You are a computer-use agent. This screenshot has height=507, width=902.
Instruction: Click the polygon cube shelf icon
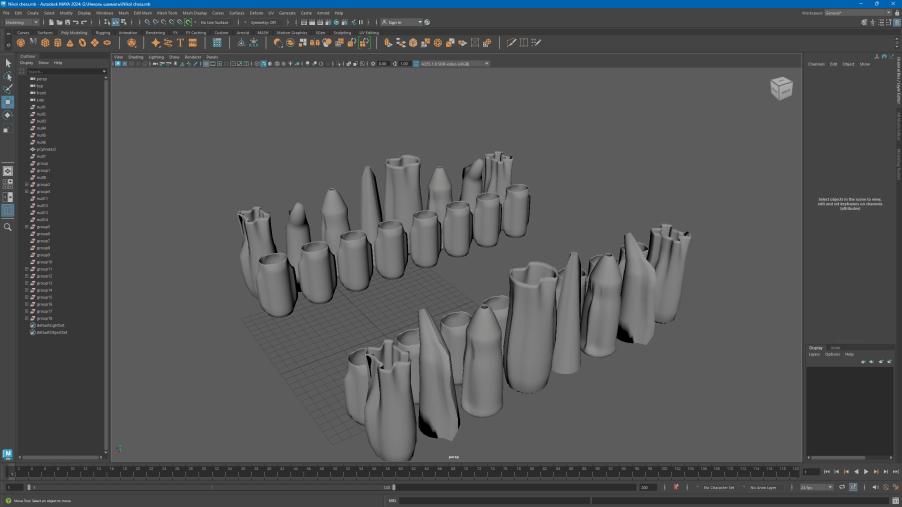[45, 43]
